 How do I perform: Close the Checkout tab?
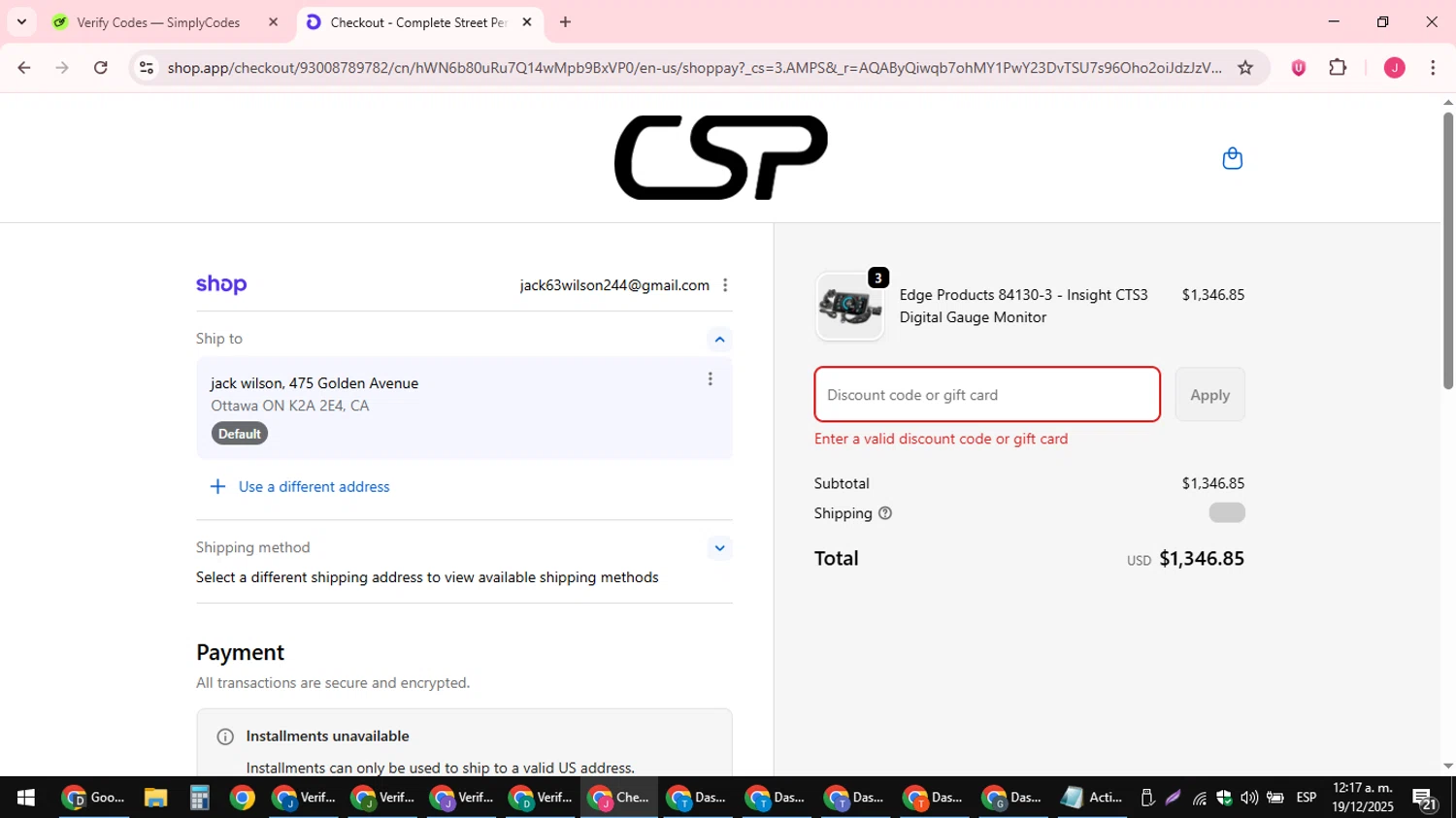(527, 21)
